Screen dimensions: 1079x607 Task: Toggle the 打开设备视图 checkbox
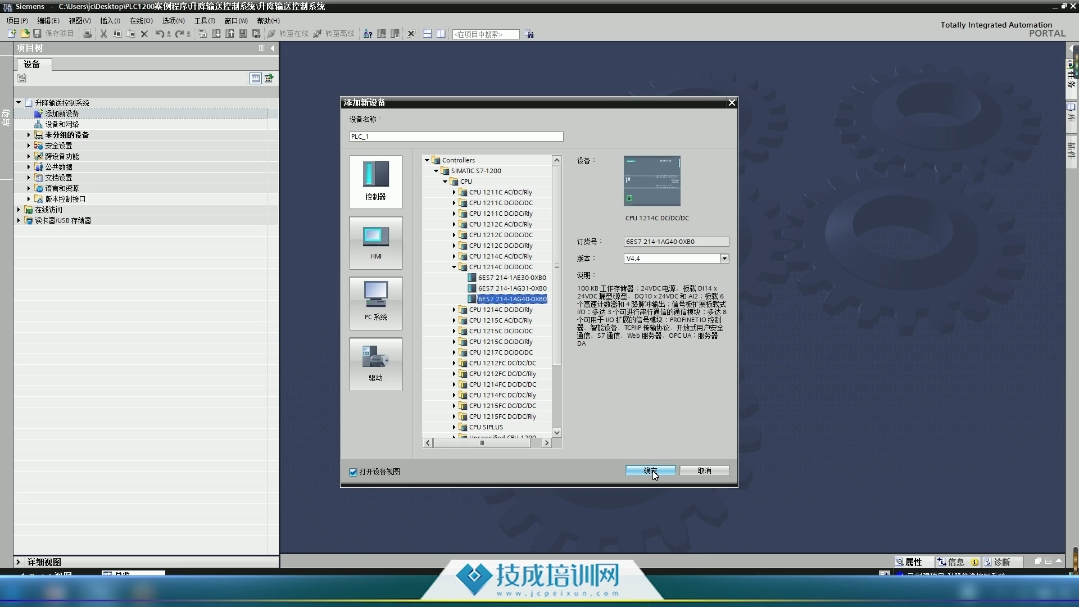(x=353, y=472)
